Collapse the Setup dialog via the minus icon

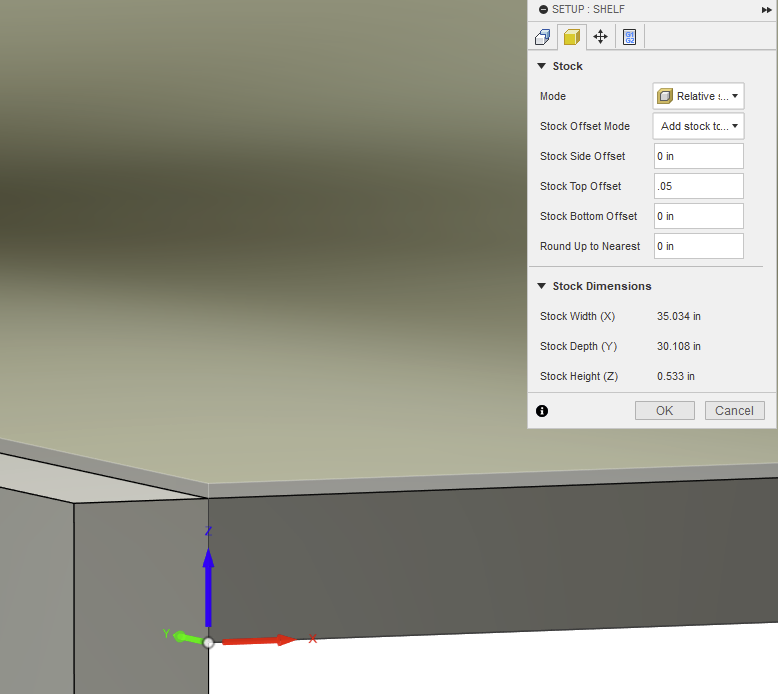543,9
